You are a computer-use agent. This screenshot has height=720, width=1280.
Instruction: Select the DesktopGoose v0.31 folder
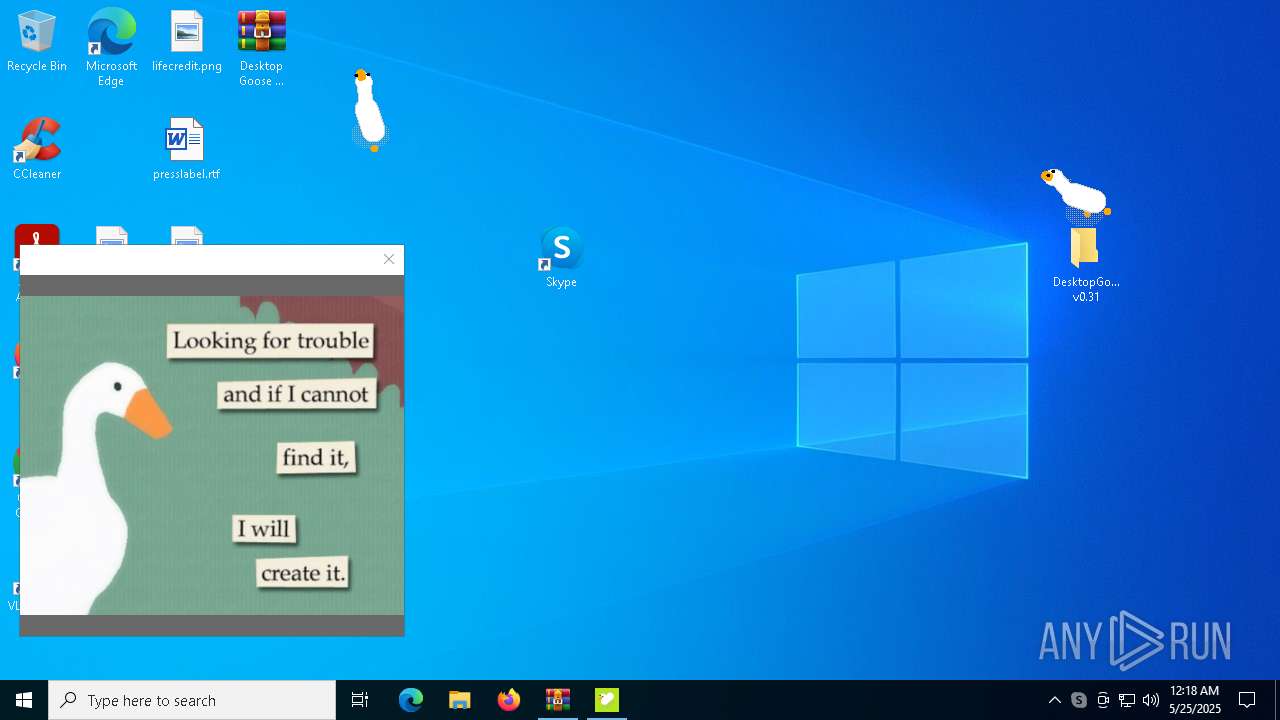click(1086, 265)
